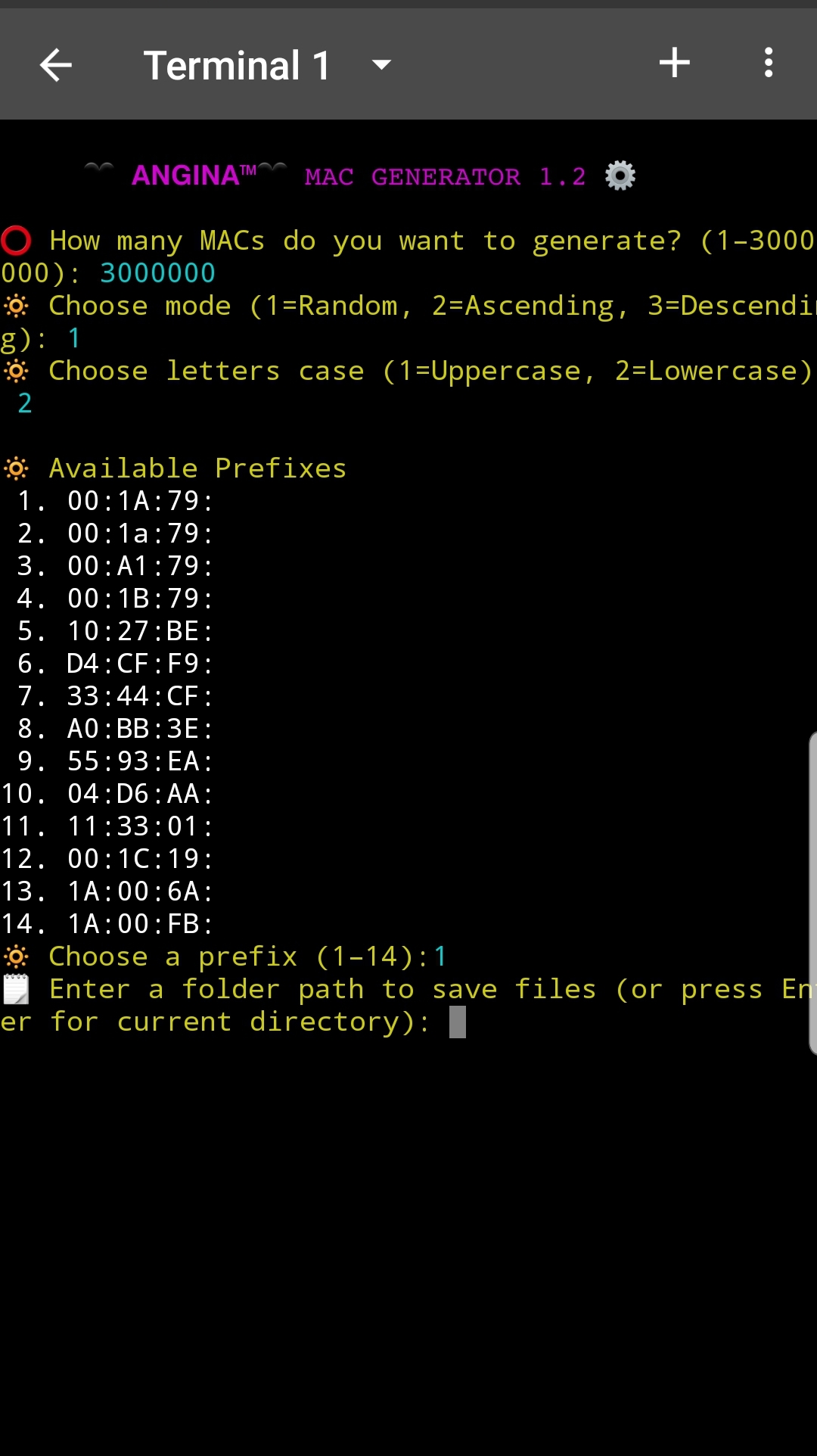Click prefix entry 10. 04:D6:AA:

(x=107, y=794)
